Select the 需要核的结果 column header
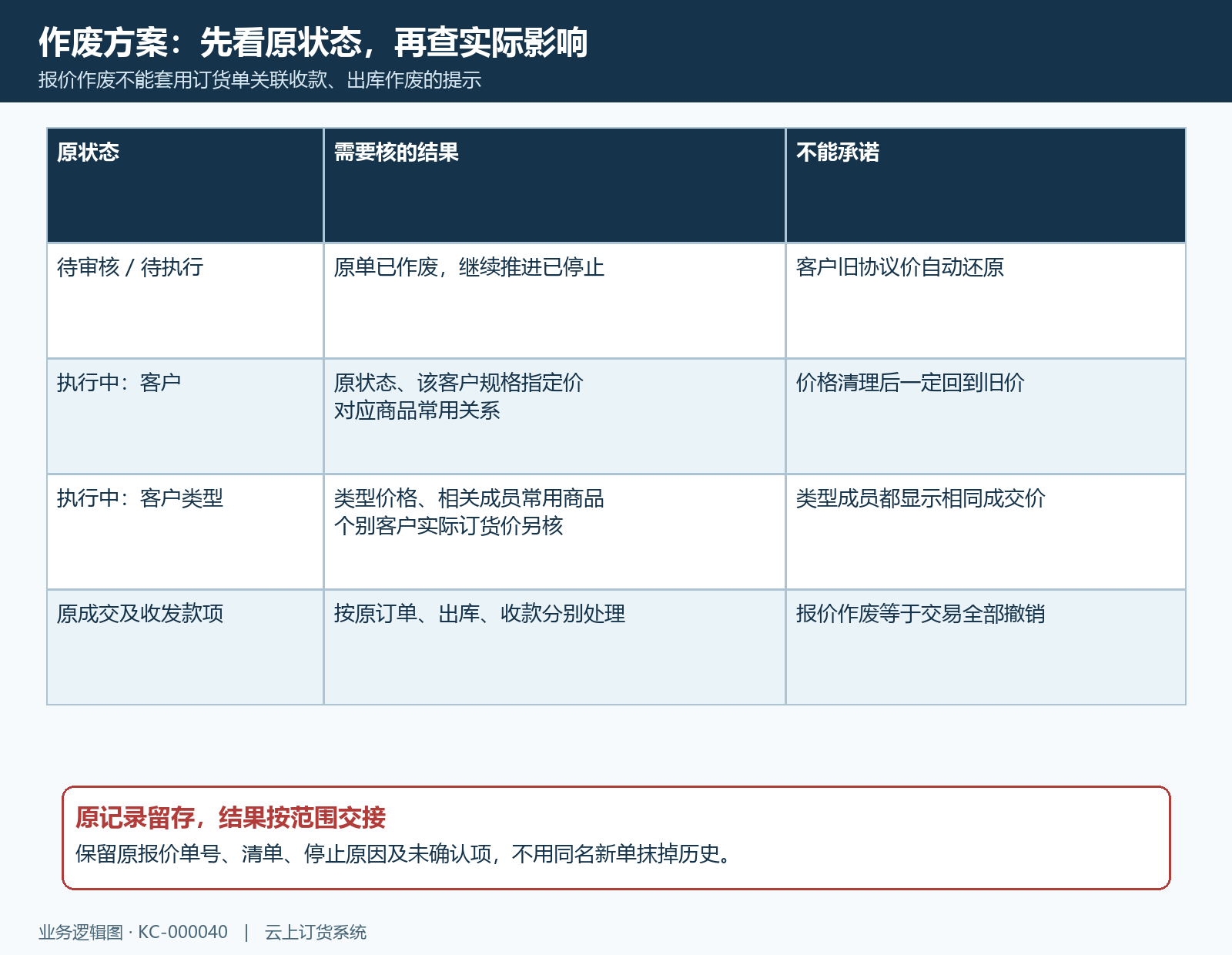 (554, 186)
